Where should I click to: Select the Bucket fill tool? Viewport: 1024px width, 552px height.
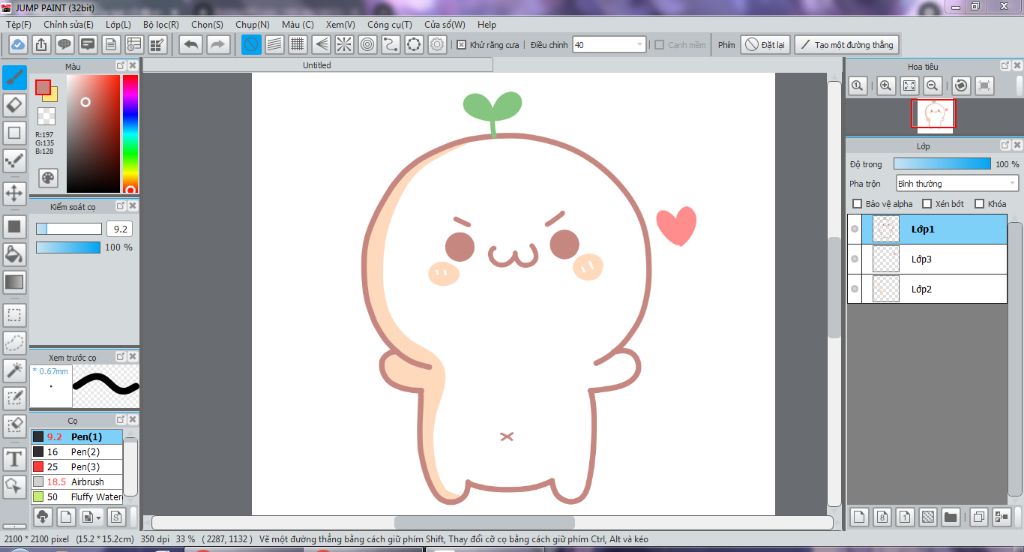point(14,254)
